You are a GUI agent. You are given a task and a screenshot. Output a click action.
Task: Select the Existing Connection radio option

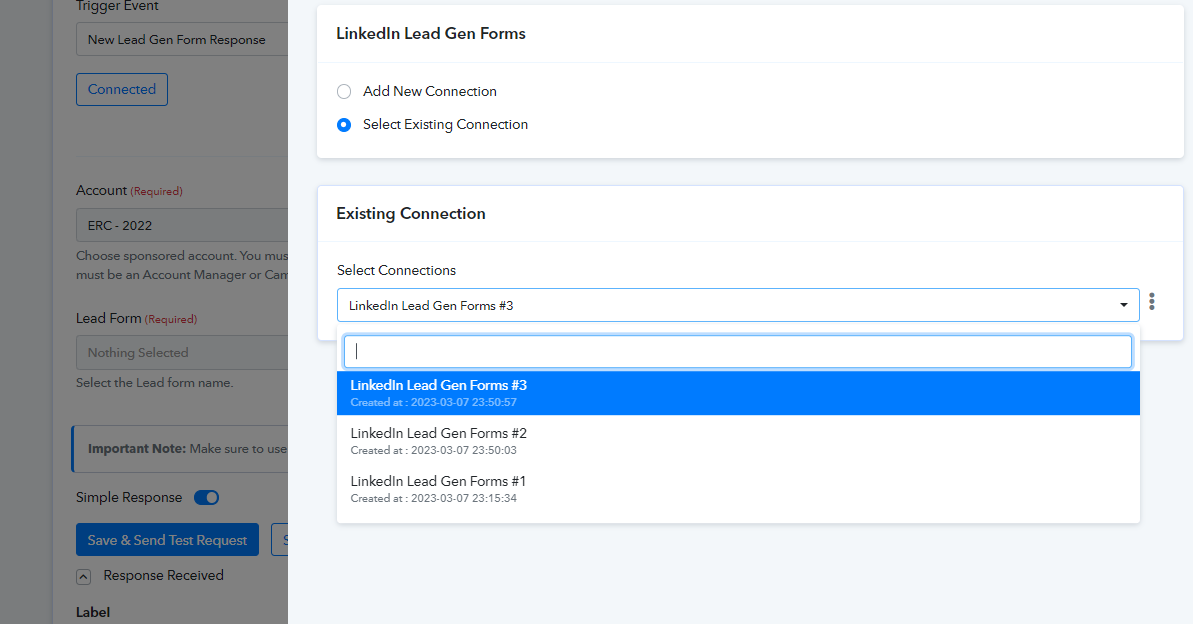click(x=344, y=125)
